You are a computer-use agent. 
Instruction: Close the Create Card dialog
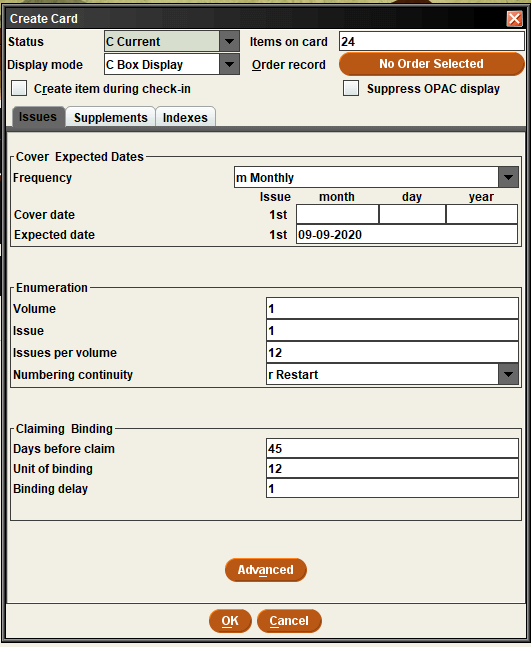pyautogui.click(x=514, y=19)
